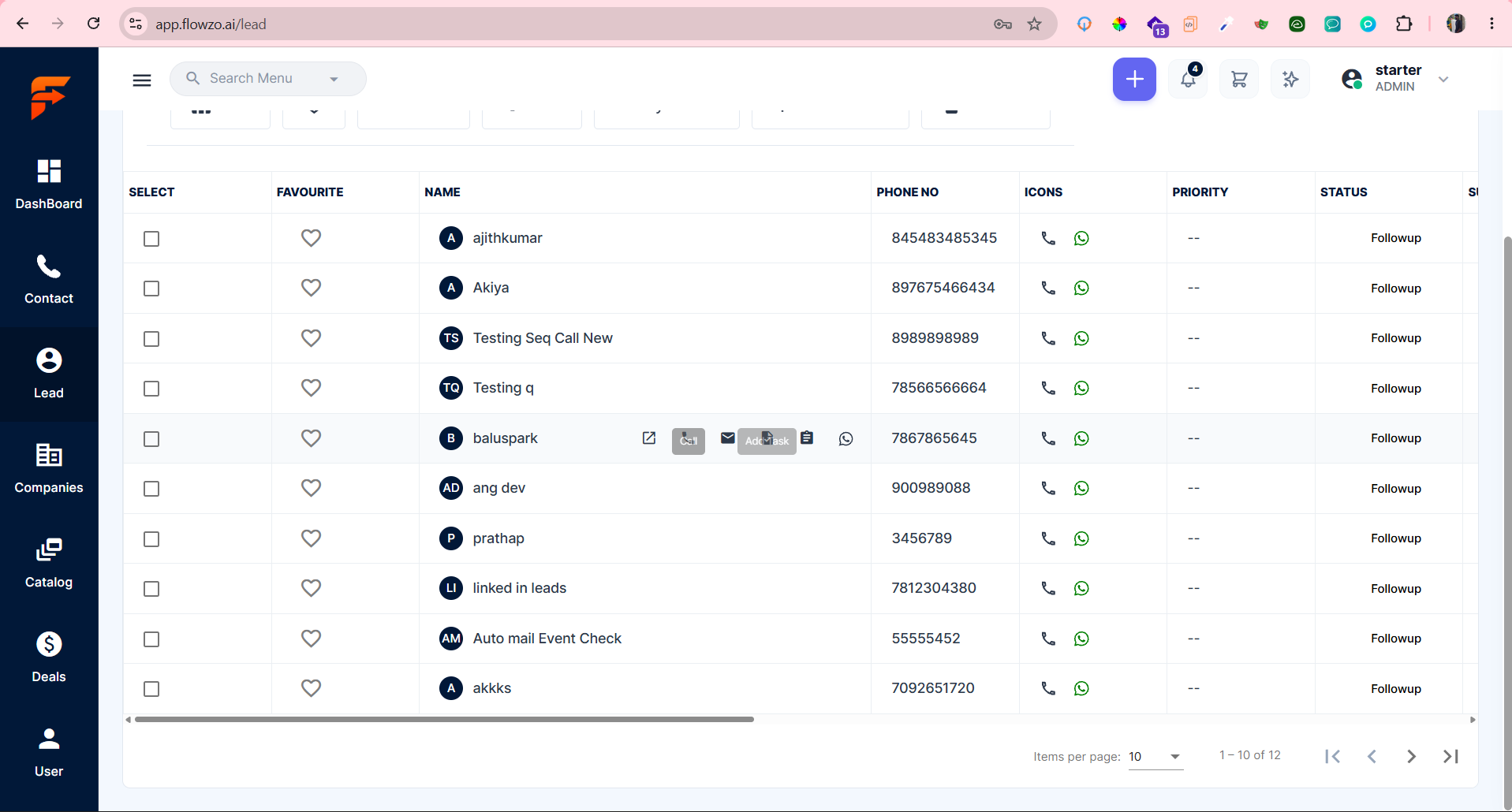Click horizontal scrollbar under leads table
The image size is (1512, 812).
tap(444, 719)
